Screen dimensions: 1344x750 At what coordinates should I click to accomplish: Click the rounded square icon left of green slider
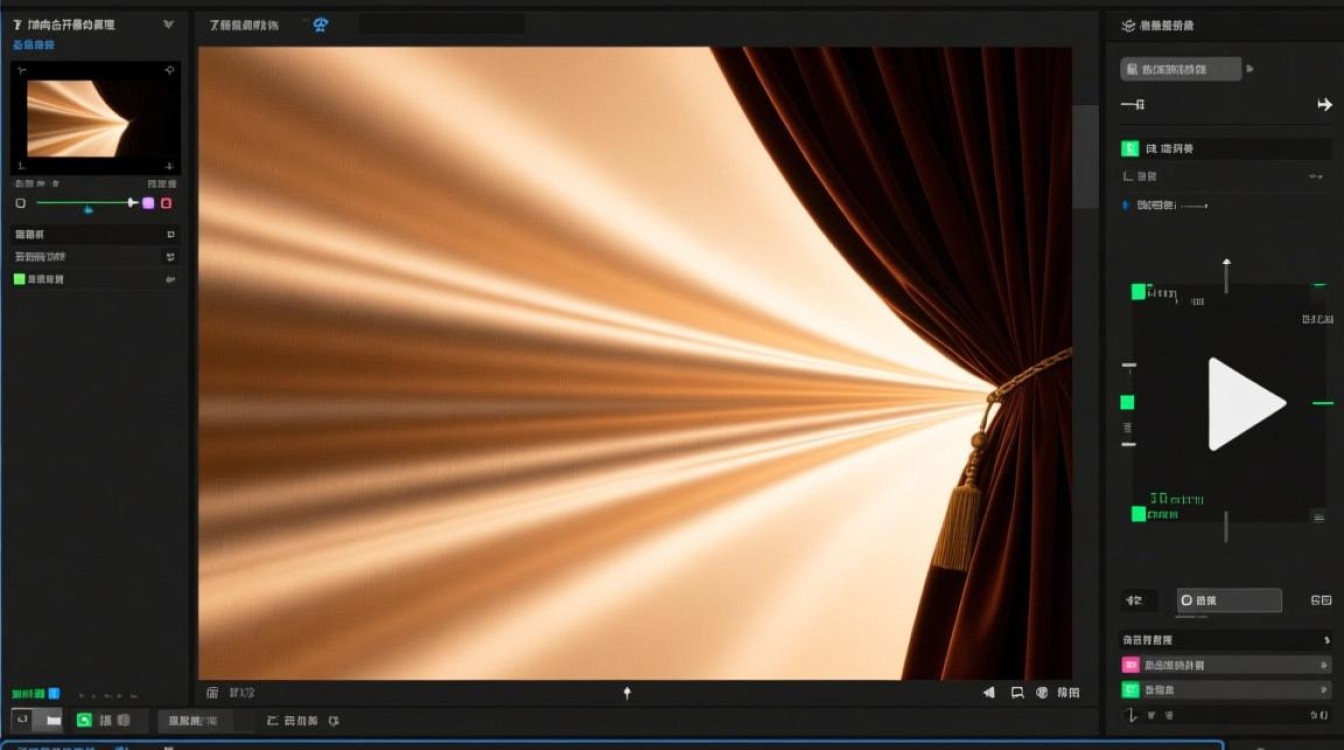coord(20,203)
